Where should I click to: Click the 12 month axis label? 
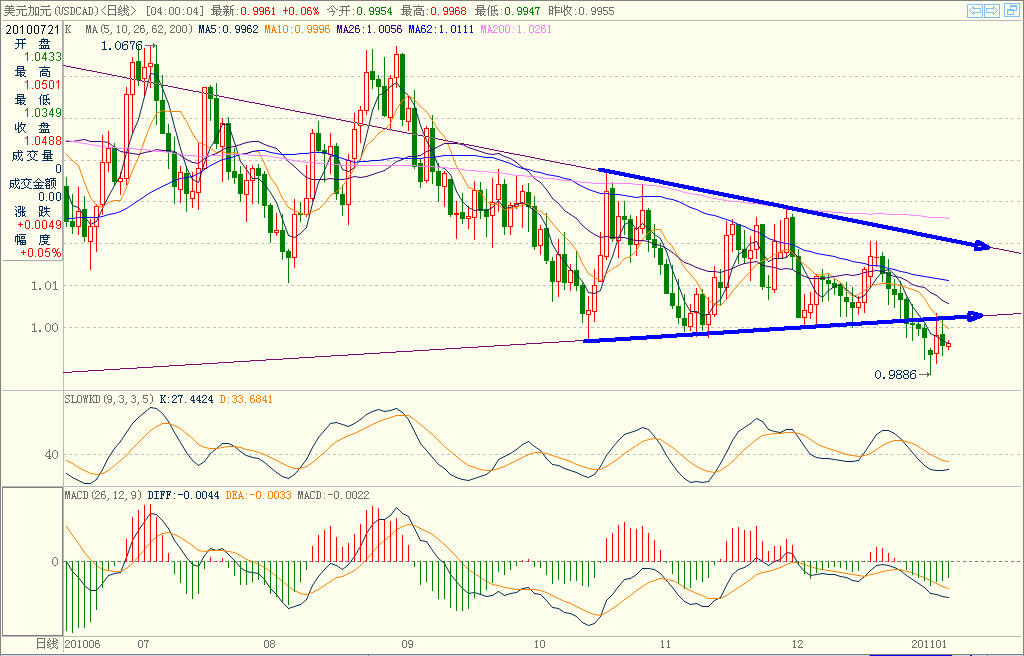coord(797,644)
